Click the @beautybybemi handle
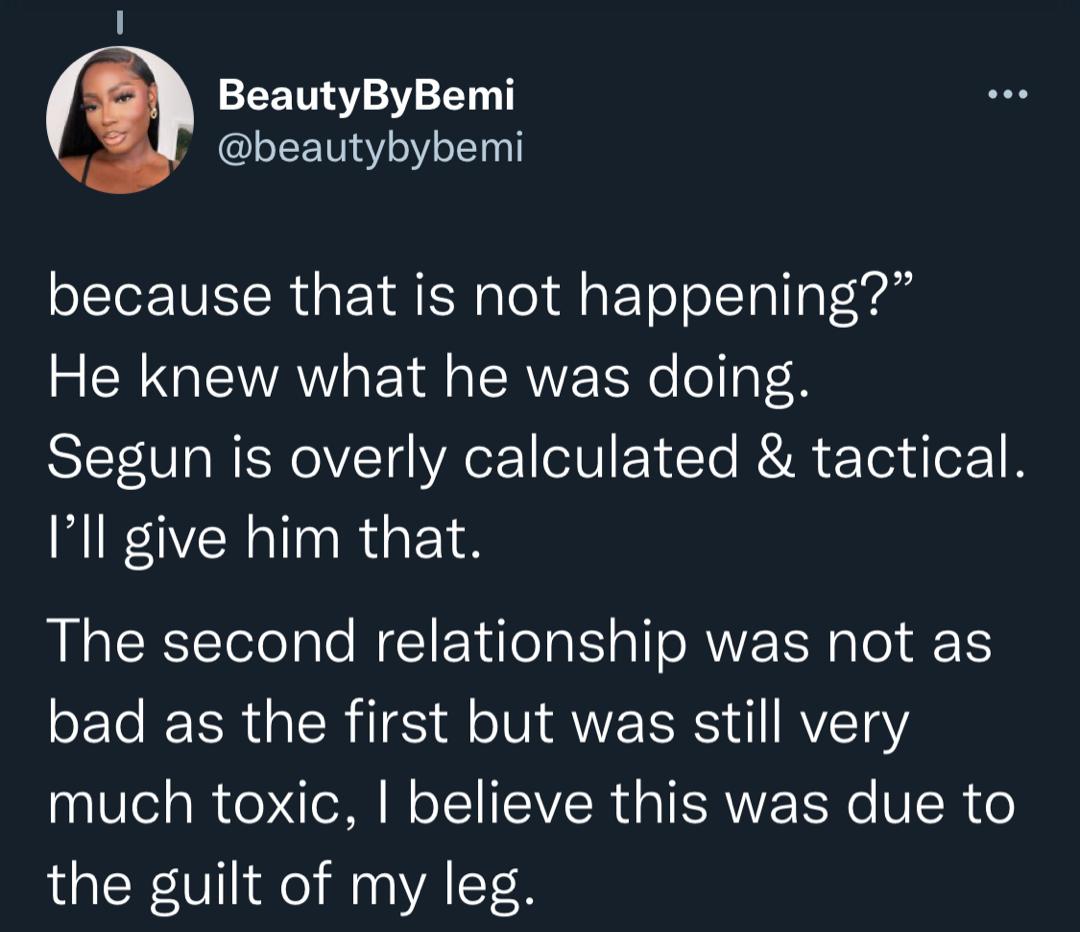The image size is (1080, 932). (x=370, y=149)
